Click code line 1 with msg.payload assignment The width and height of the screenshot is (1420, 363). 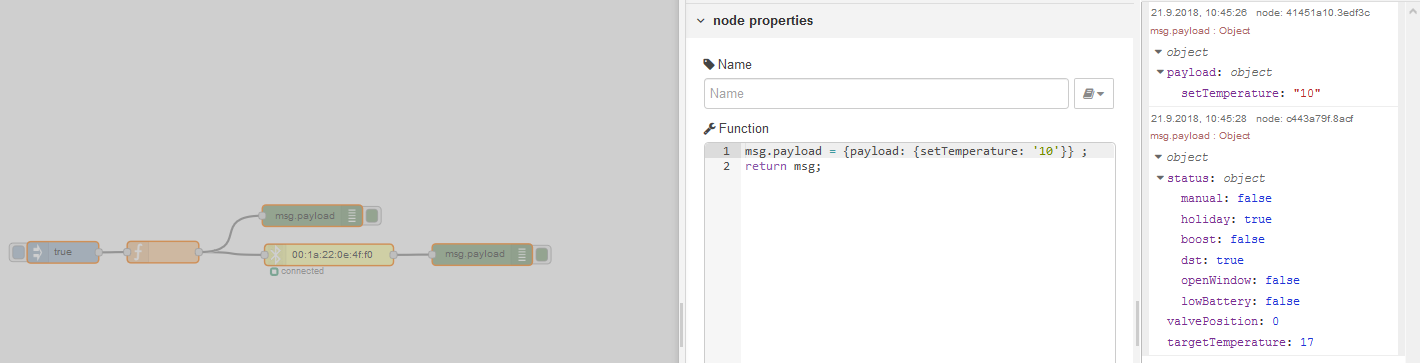[x=915, y=151]
